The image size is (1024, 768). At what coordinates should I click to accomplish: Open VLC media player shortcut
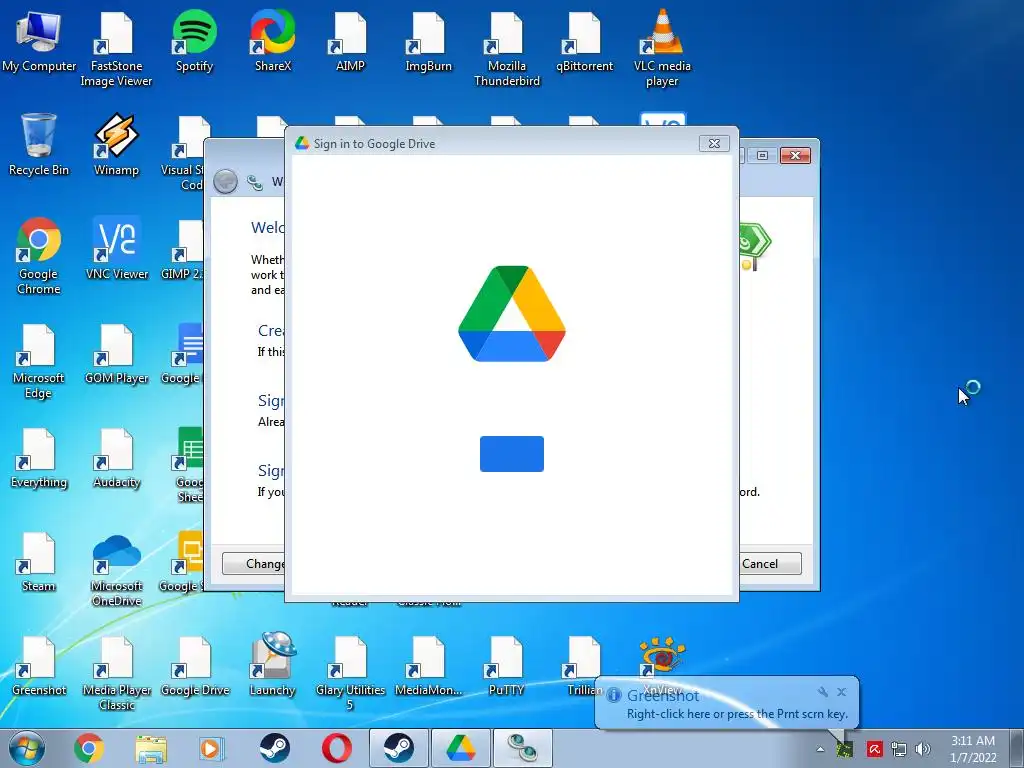tap(662, 49)
